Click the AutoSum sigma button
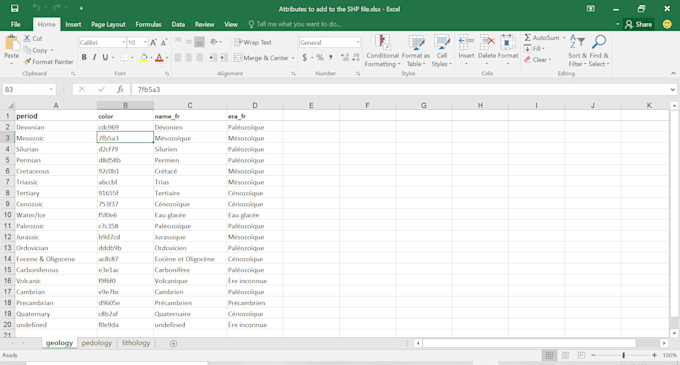680x365 pixels. coord(541,38)
